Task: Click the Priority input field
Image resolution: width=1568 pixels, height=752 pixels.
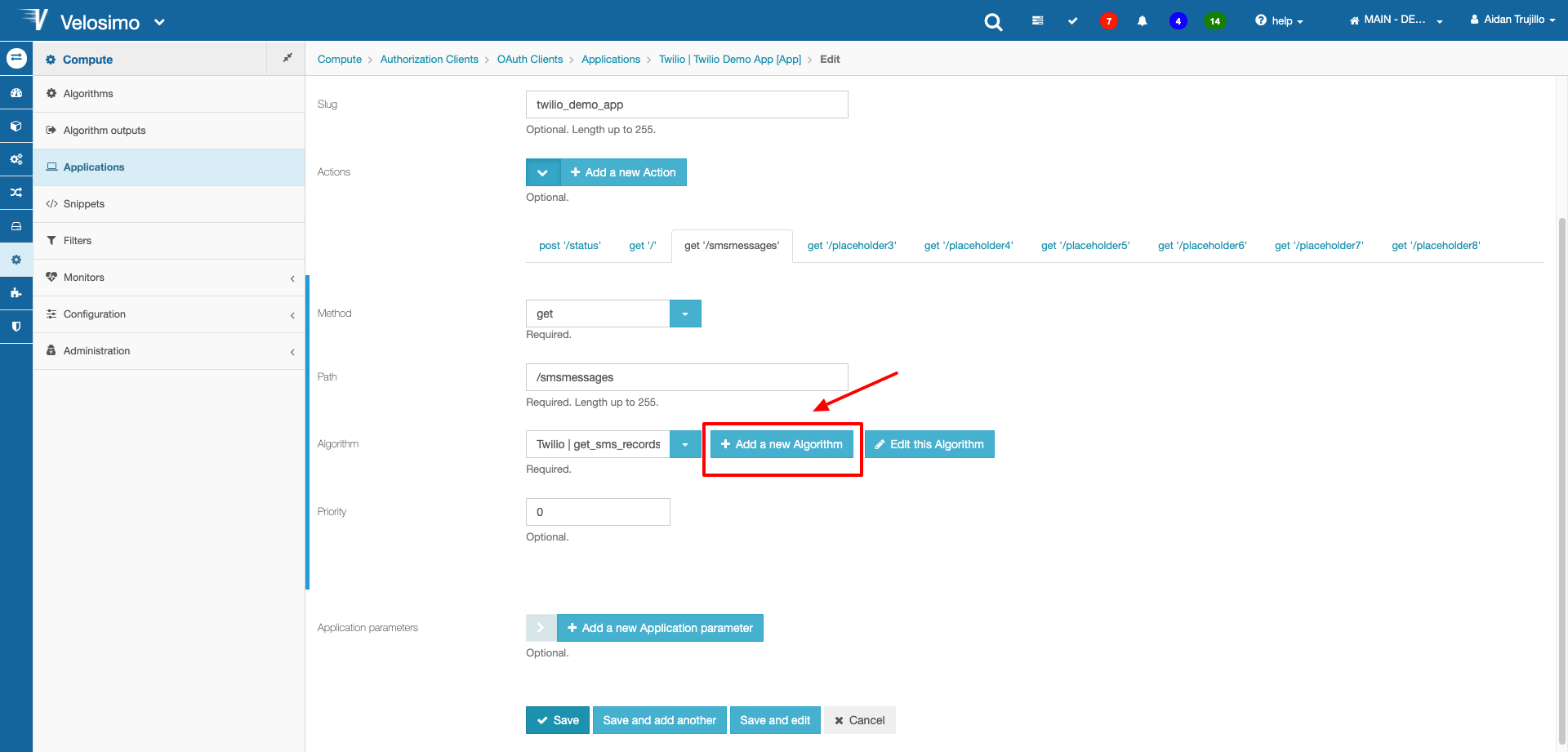Action: point(598,512)
